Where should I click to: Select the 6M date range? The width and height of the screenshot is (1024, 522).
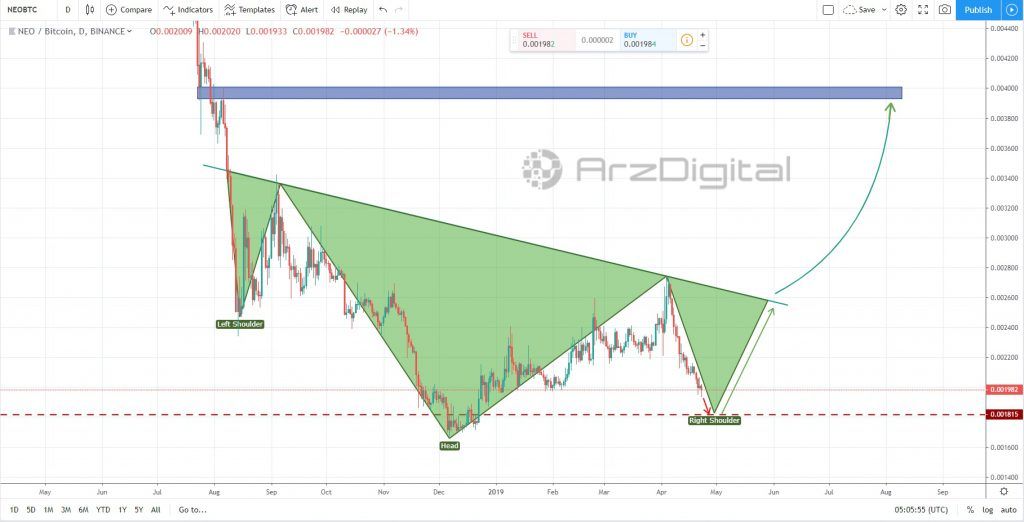(80, 509)
